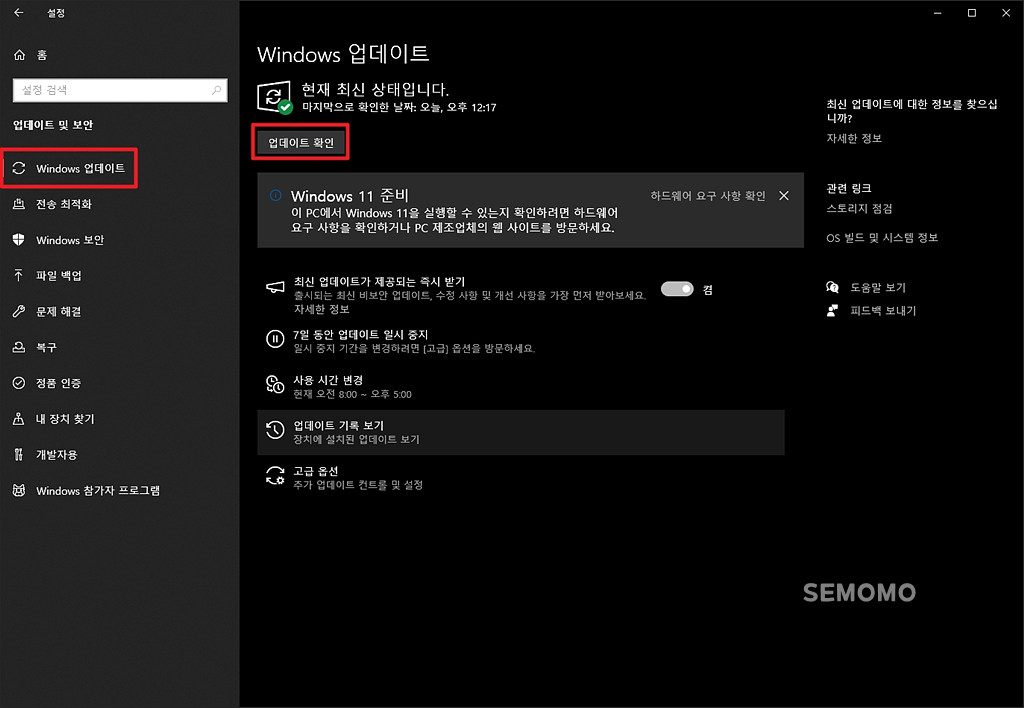Click the 도움말 보기 link

point(878,287)
